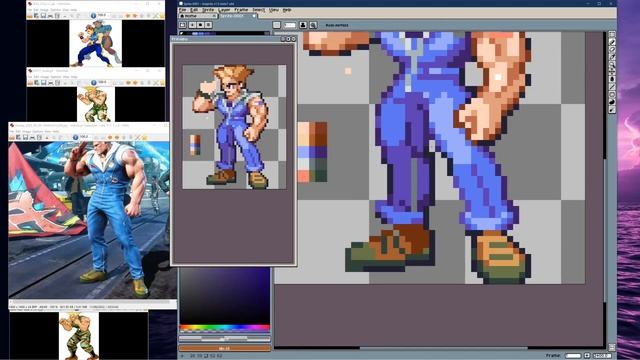Open the Layer menu in Aseprite

(224, 10)
